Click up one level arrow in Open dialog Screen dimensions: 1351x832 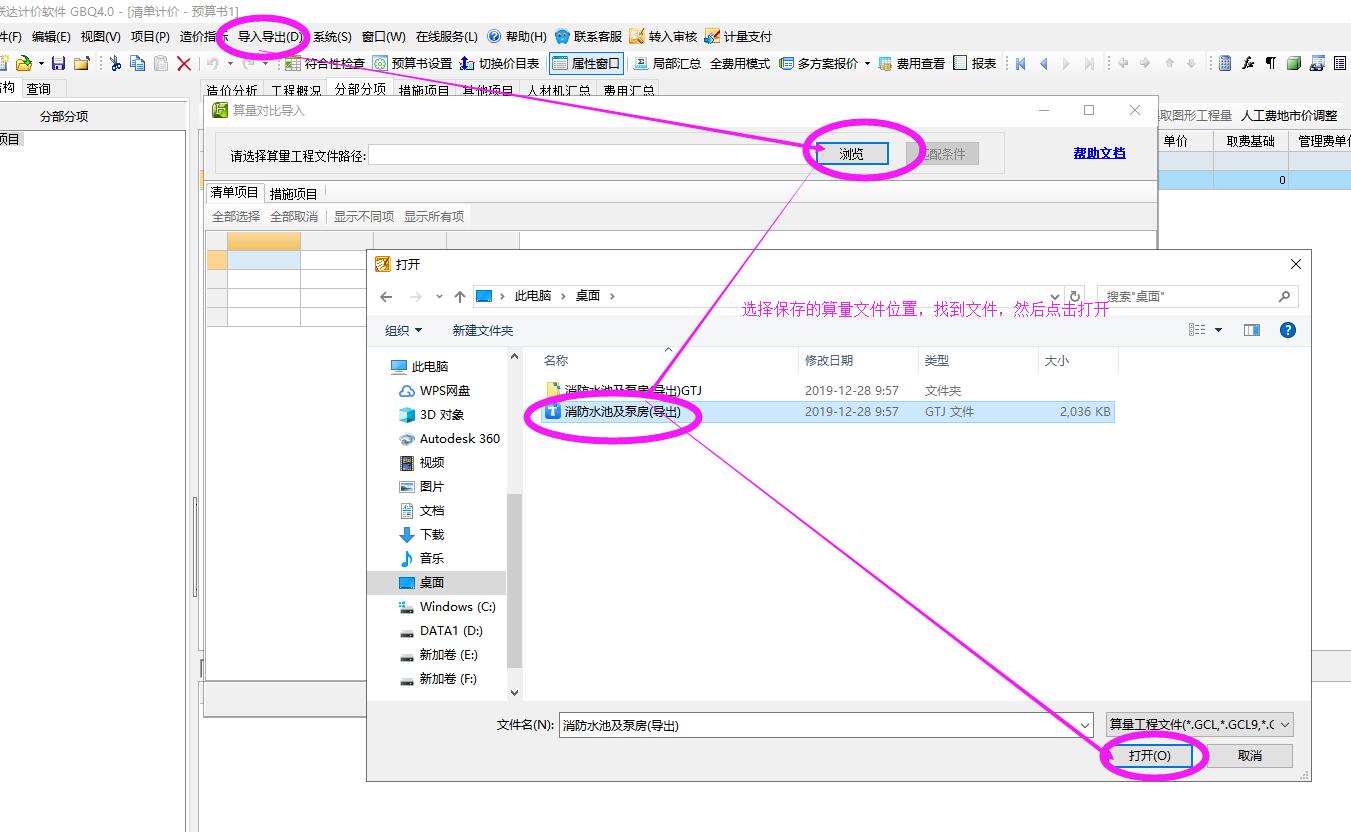[x=460, y=296]
